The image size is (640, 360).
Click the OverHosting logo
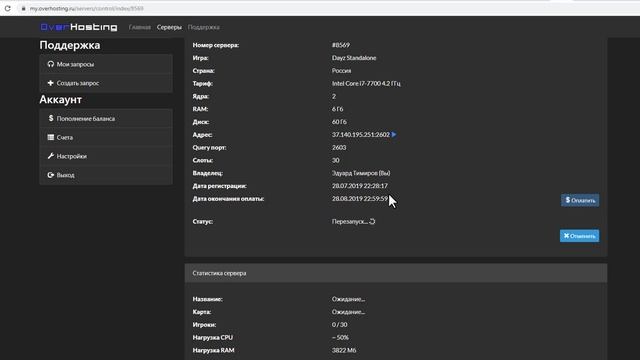point(79,27)
